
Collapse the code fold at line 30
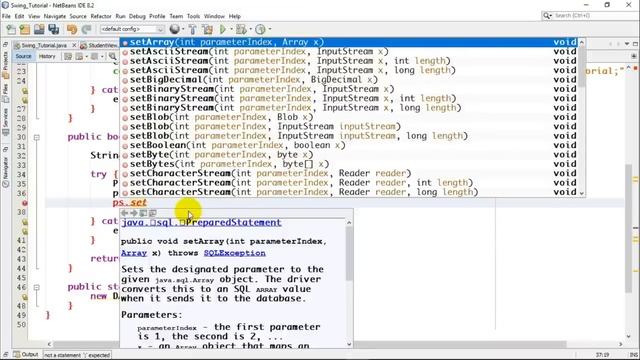36,138
